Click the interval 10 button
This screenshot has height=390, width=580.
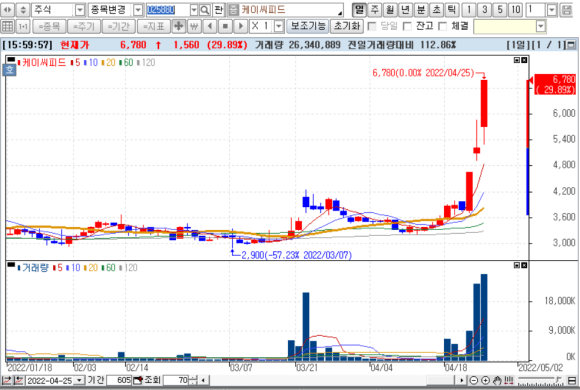click(x=516, y=10)
